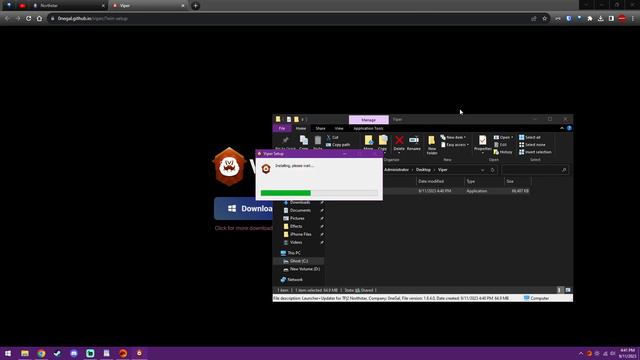Click History in the Open group
Viewport: 640px width, 360px height.
coord(503,152)
